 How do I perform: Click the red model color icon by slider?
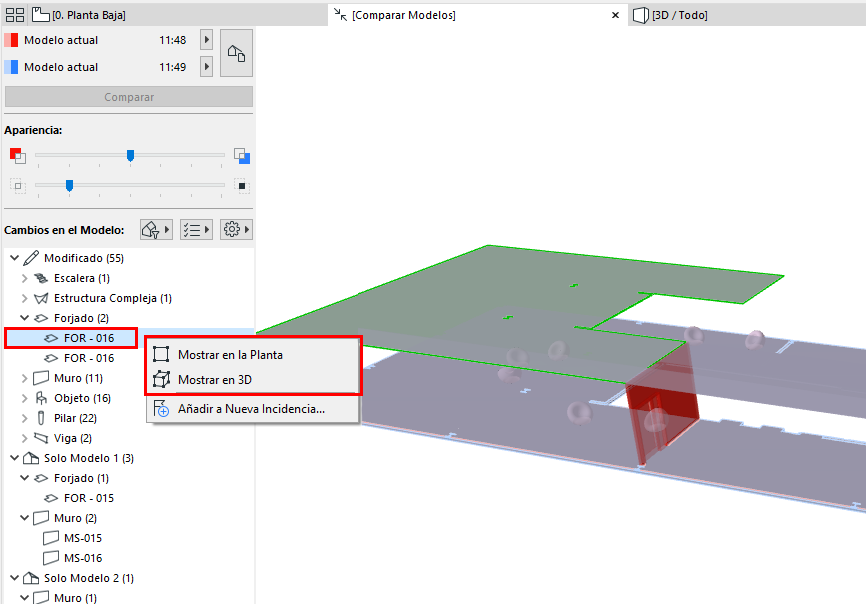[x=18, y=156]
